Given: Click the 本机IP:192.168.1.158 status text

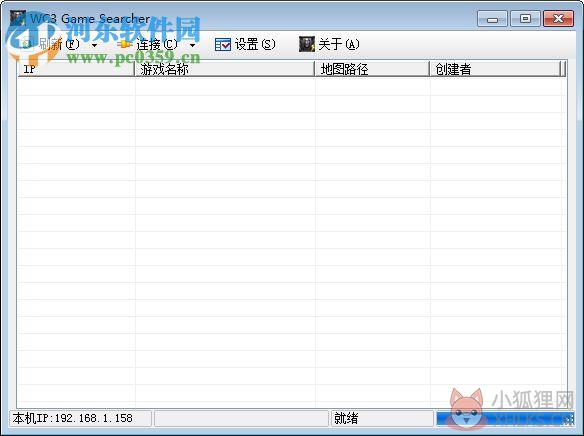Looking at the screenshot, I should point(73,418).
